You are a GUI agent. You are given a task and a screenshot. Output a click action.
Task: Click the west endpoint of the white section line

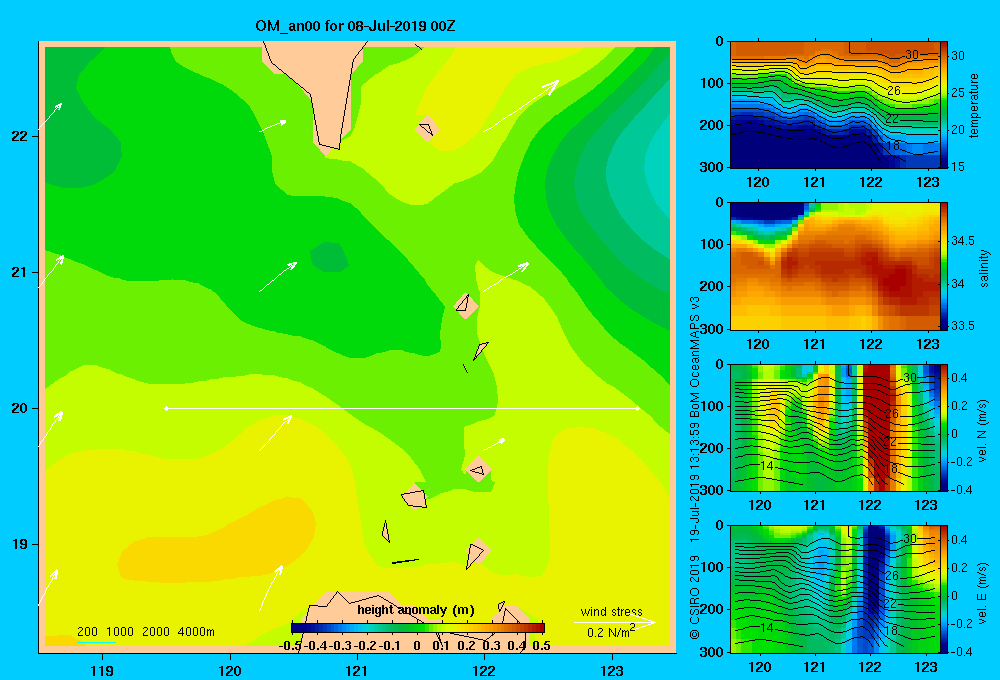[x=166, y=408]
